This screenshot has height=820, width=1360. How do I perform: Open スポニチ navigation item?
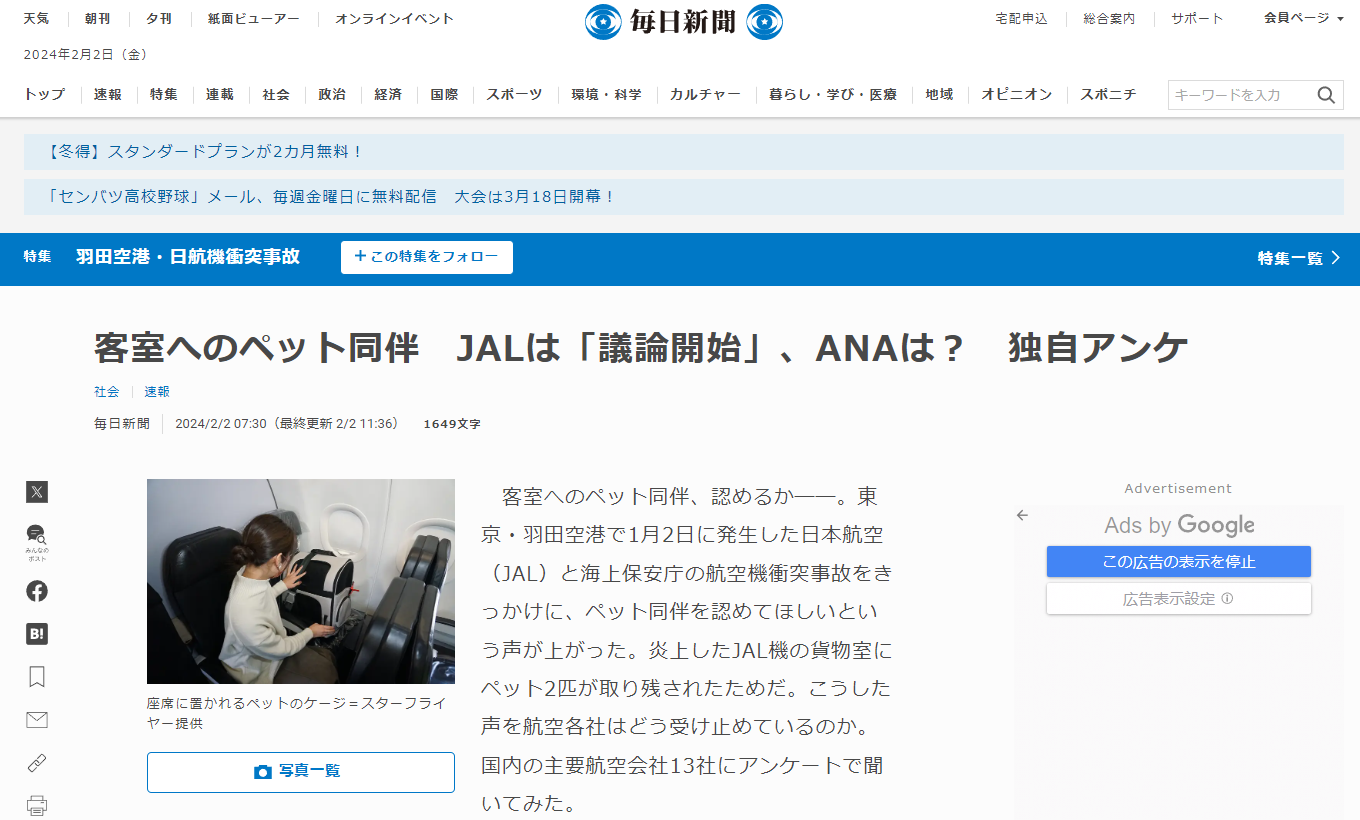[x=1108, y=94]
